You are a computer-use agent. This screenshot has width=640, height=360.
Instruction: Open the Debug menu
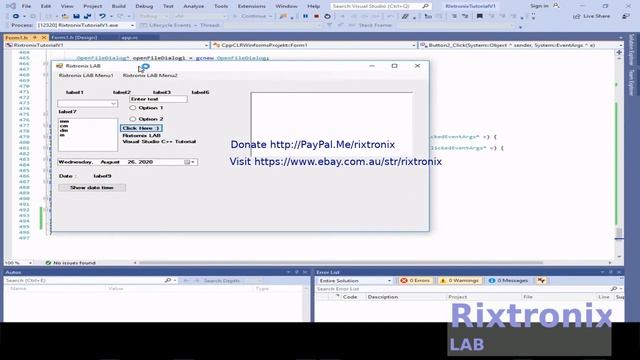coord(144,6)
